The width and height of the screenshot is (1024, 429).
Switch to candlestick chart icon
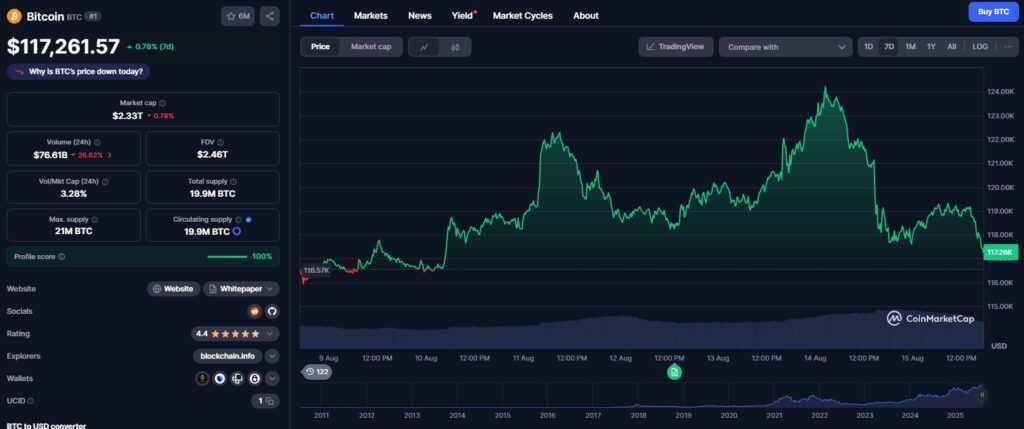(455, 46)
